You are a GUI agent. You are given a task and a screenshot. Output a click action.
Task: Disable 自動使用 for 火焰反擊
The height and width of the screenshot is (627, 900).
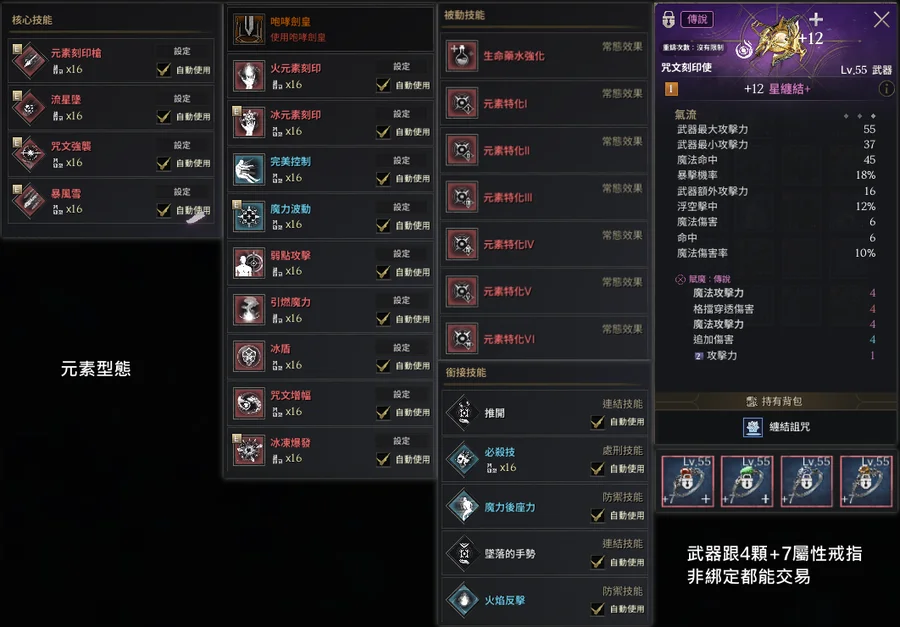tap(598, 609)
